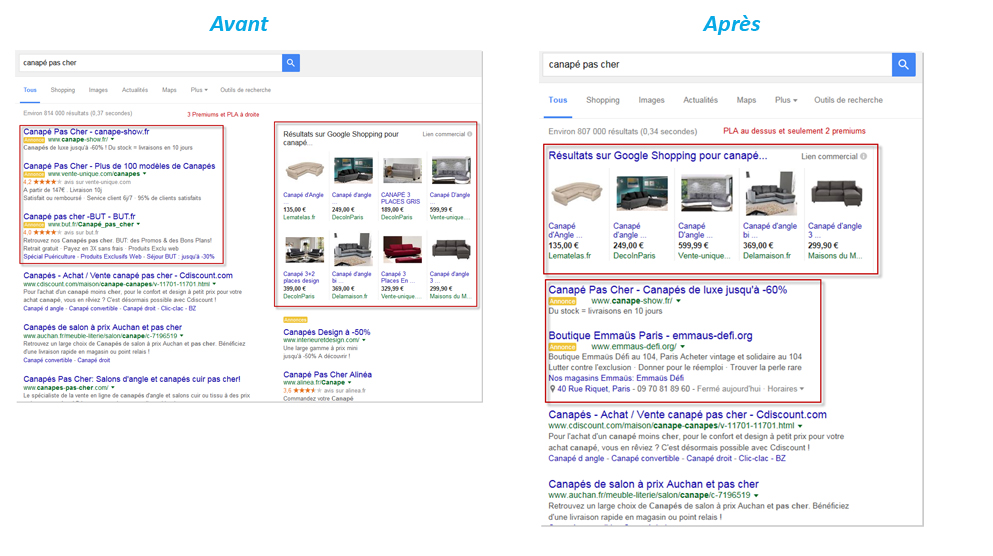Click the blue search button in Après screenshot
The image size is (993, 556).
pos(904,64)
